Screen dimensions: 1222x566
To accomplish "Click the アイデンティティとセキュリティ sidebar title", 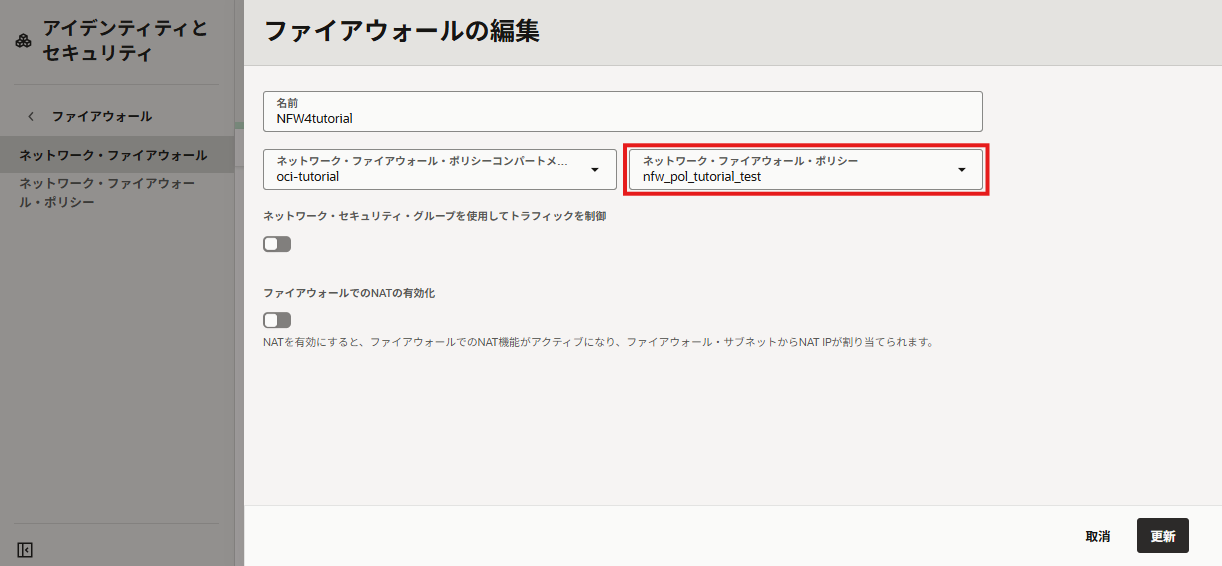I will [x=125, y=41].
